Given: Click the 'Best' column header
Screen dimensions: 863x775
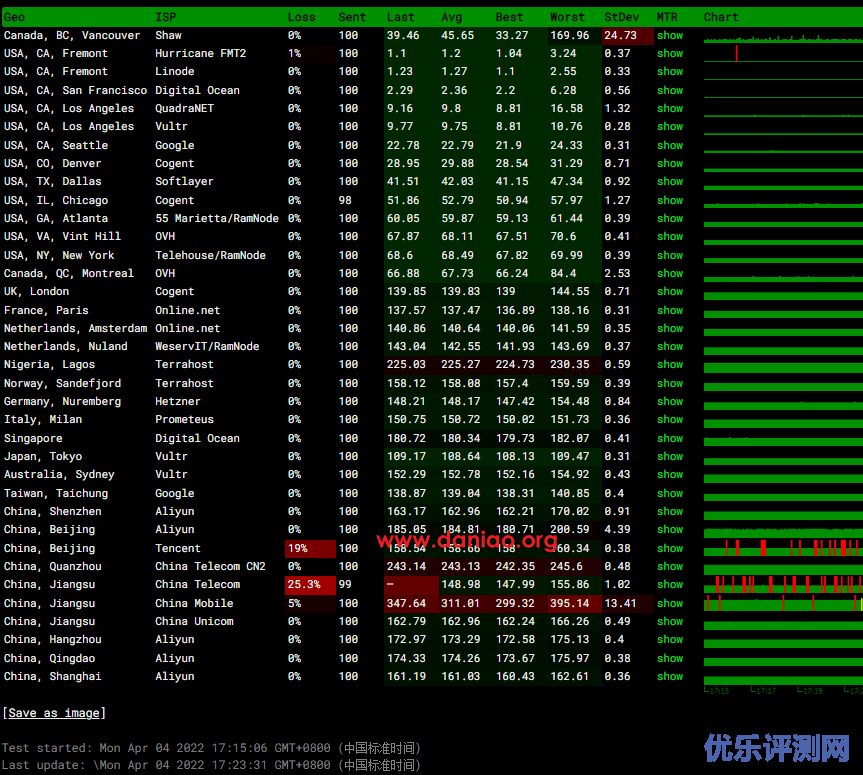Looking at the screenshot, I should click(x=510, y=17).
